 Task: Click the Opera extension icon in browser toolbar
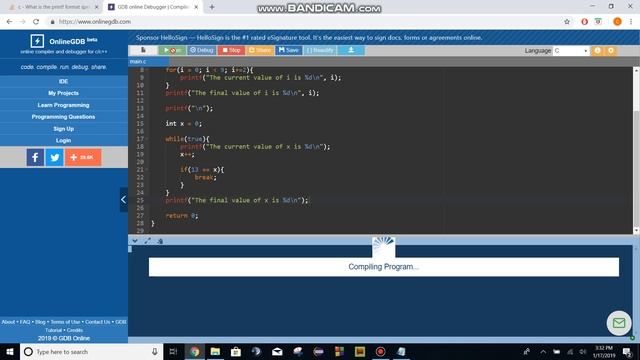click(584, 22)
